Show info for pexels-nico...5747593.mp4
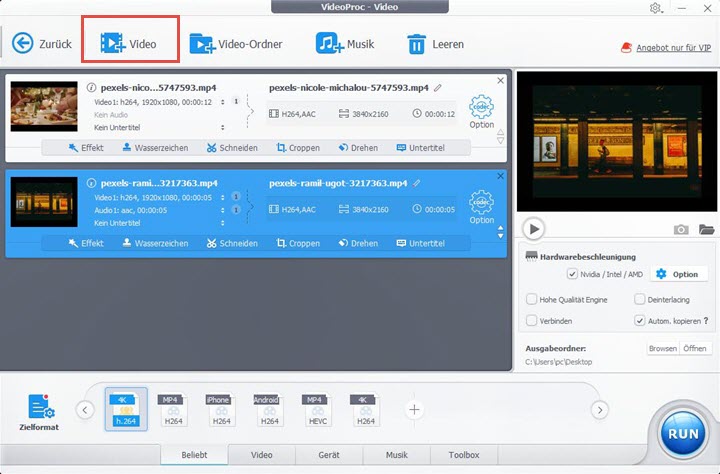 pos(91,87)
